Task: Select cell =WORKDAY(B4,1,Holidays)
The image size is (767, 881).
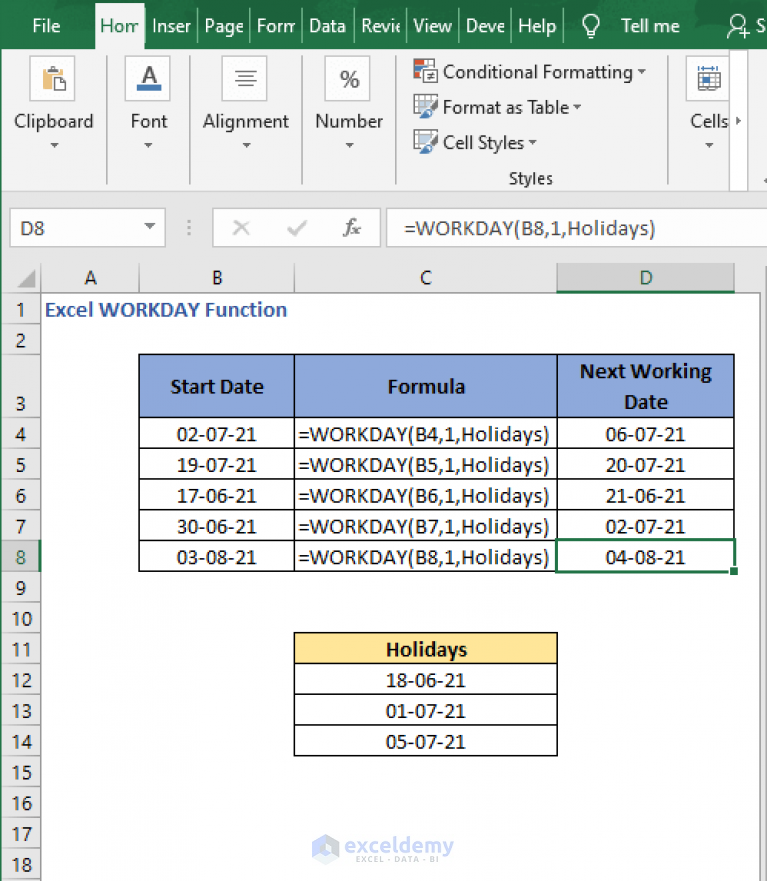Action: [426, 434]
